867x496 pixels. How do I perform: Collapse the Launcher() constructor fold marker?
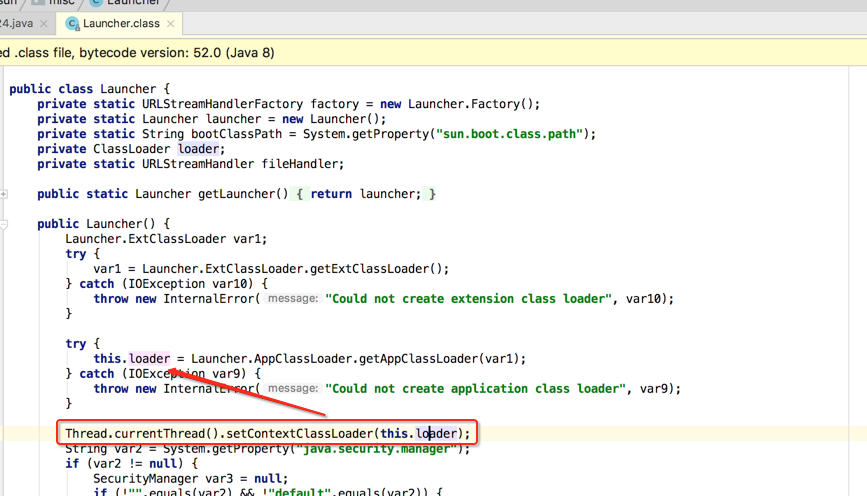point(4,224)
